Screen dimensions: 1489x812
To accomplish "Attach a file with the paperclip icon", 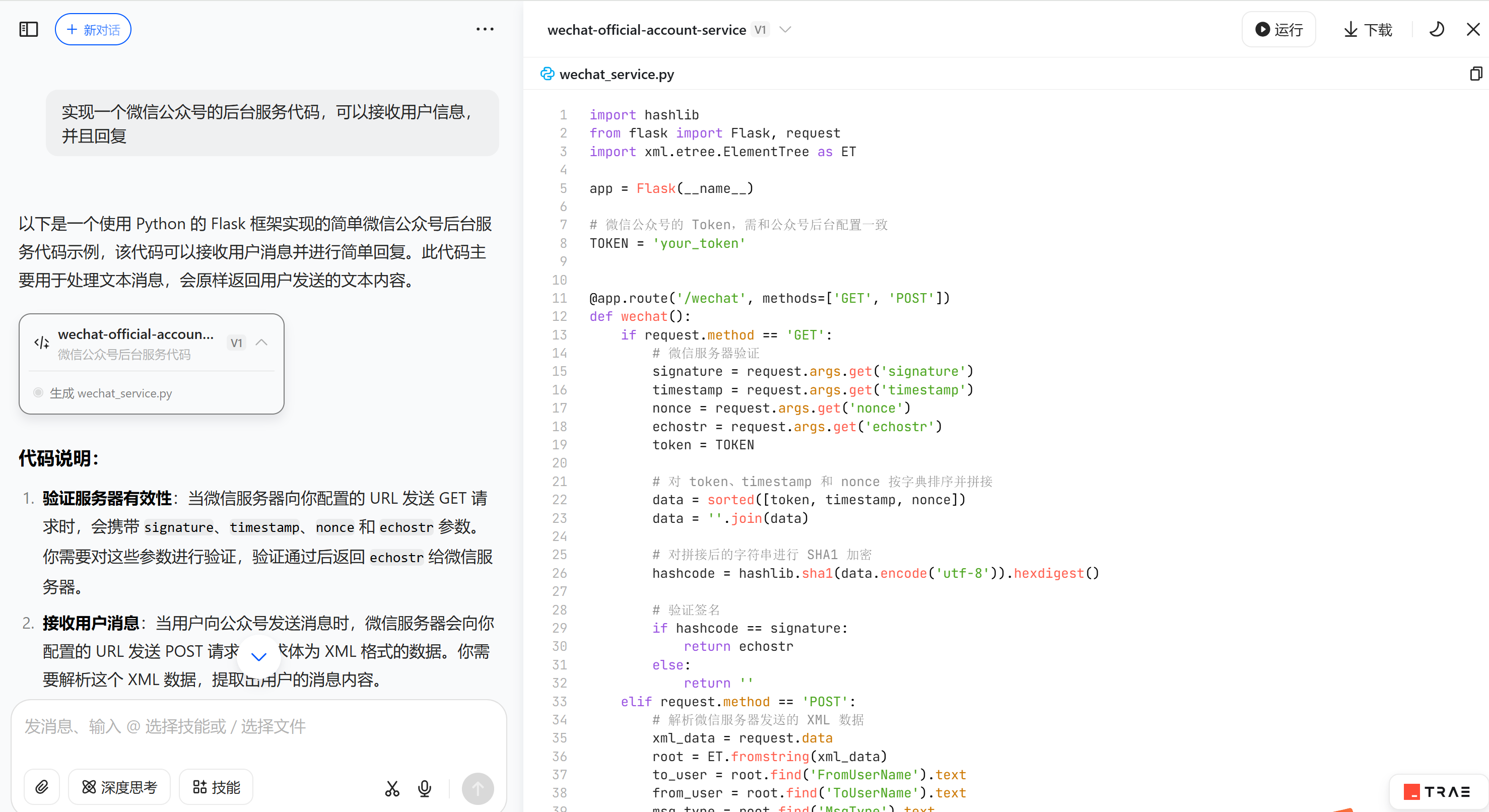I will pos(42,787).
